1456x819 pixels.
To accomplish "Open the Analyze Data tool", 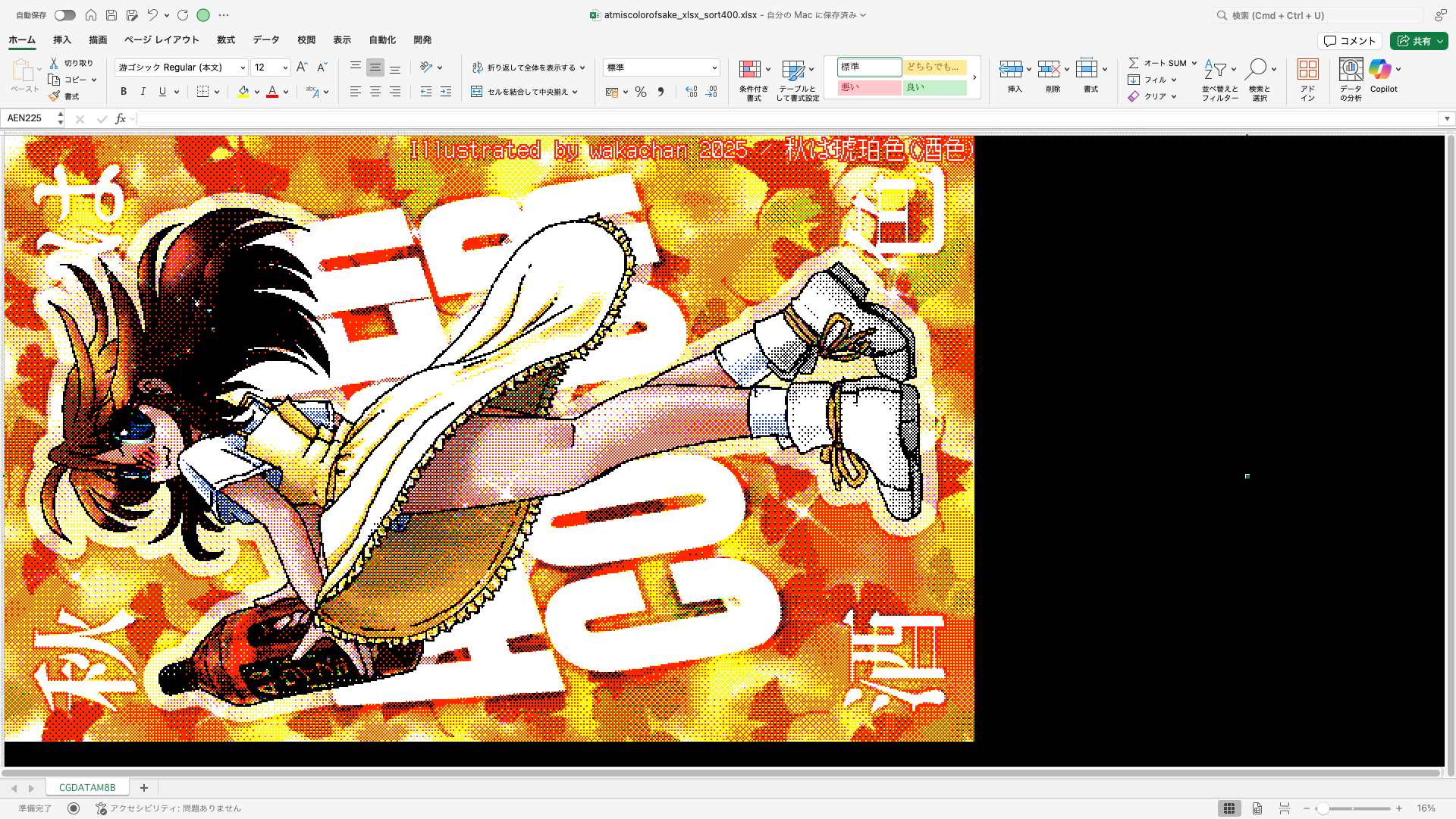I will coord(1351,70).
